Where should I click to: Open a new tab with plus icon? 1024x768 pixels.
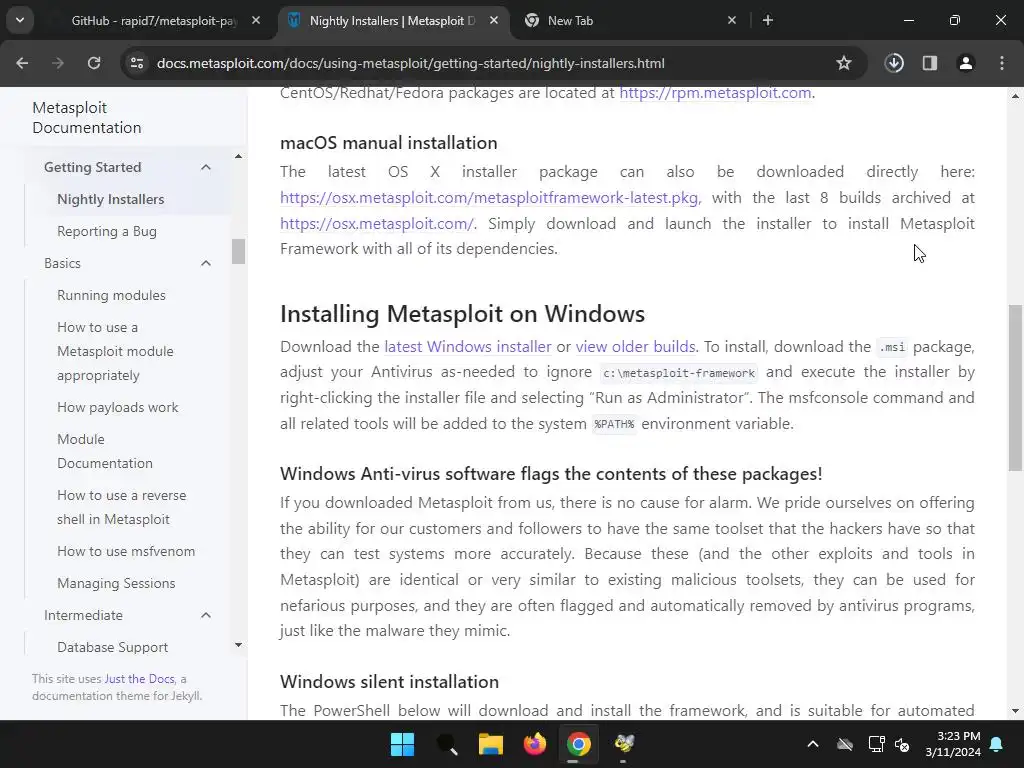click(768, 20)
